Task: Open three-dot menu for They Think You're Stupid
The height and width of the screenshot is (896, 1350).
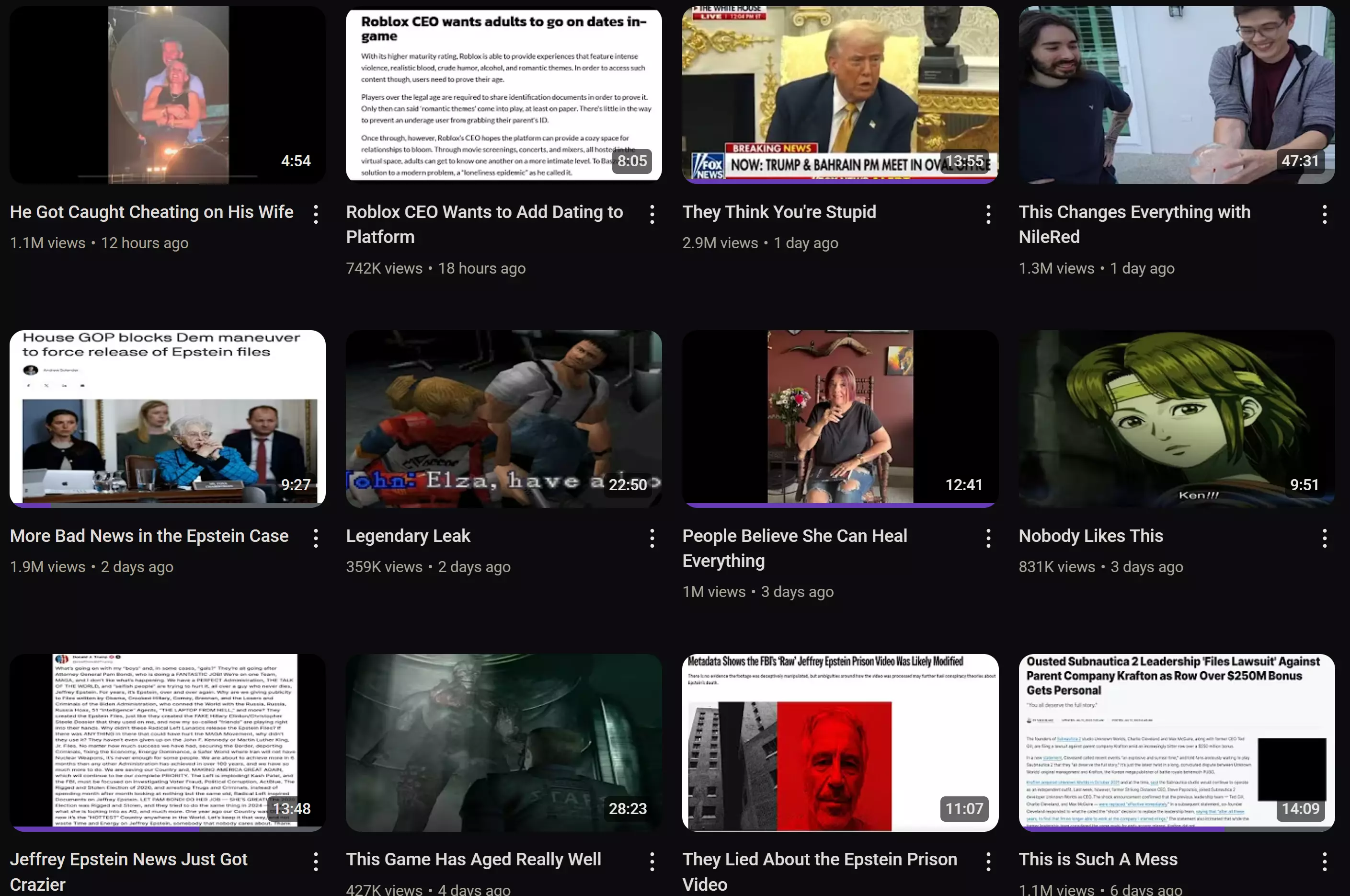Action: coord(988,214)
